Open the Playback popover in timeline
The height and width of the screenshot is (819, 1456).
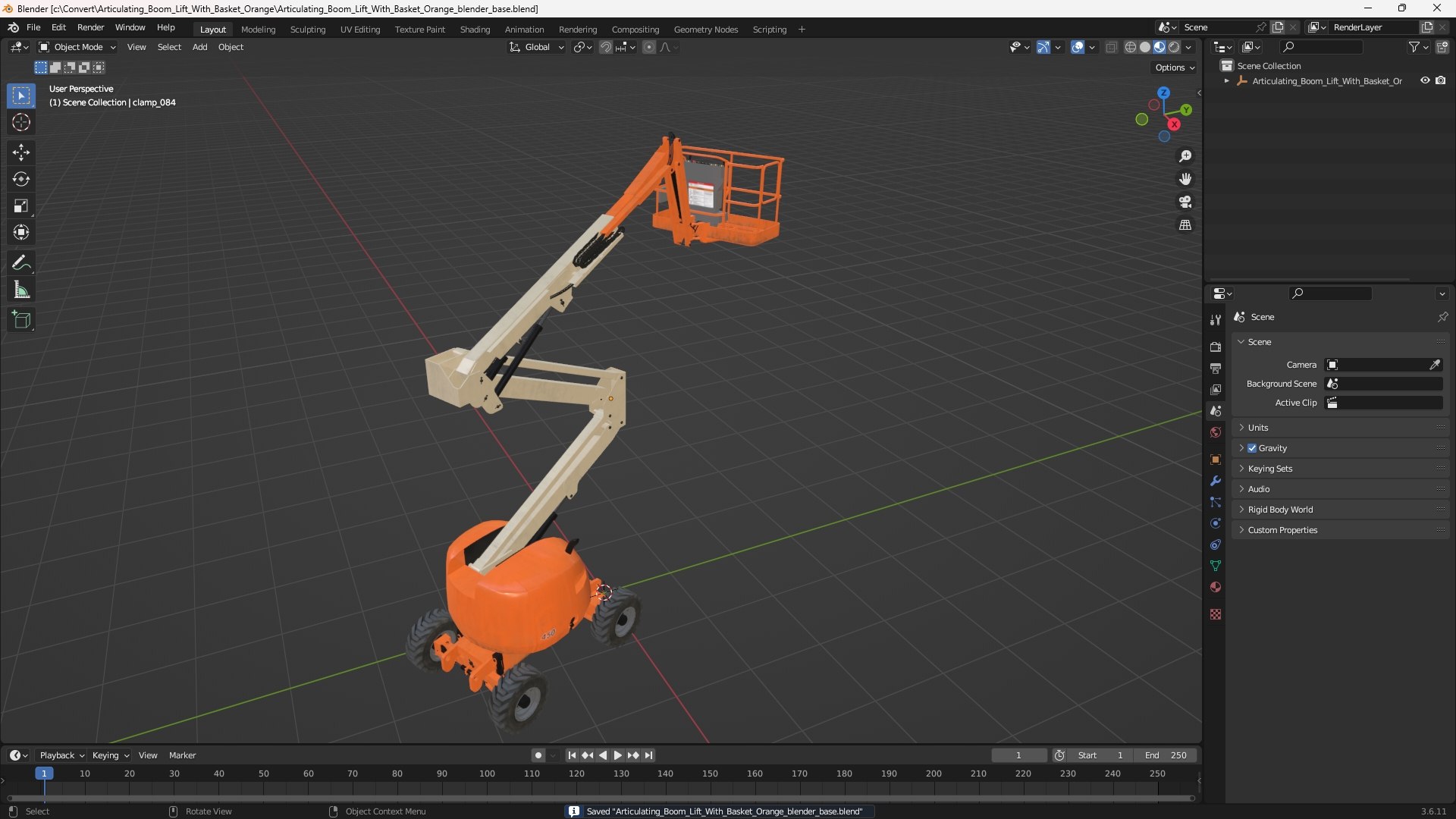pyautogui.click(x=61, y=755)
